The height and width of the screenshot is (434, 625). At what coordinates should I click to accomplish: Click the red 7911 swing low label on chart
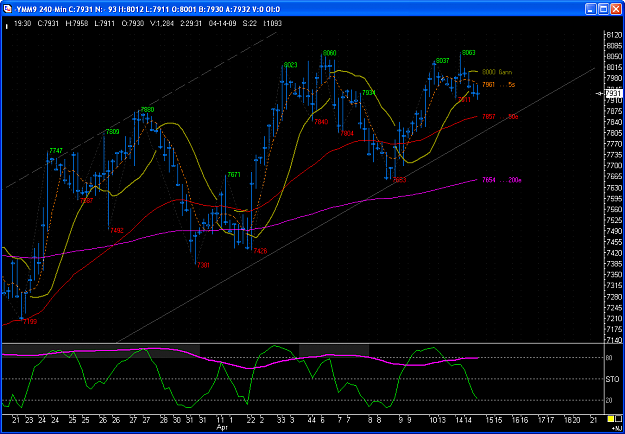(464, 100)
